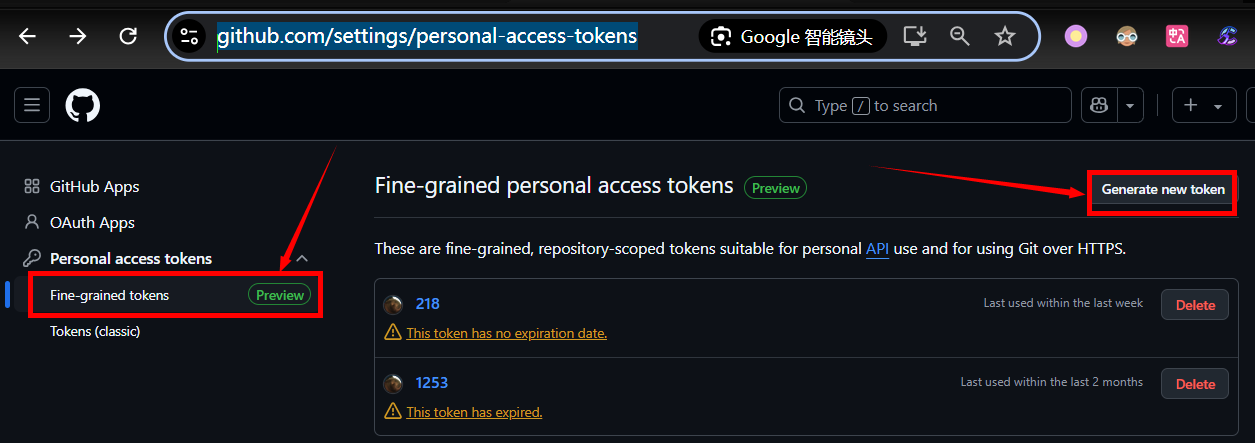Screen dimensions: 1255x443
Task: Delete the expired token 1253
Action: click(x=1195, y=384)
